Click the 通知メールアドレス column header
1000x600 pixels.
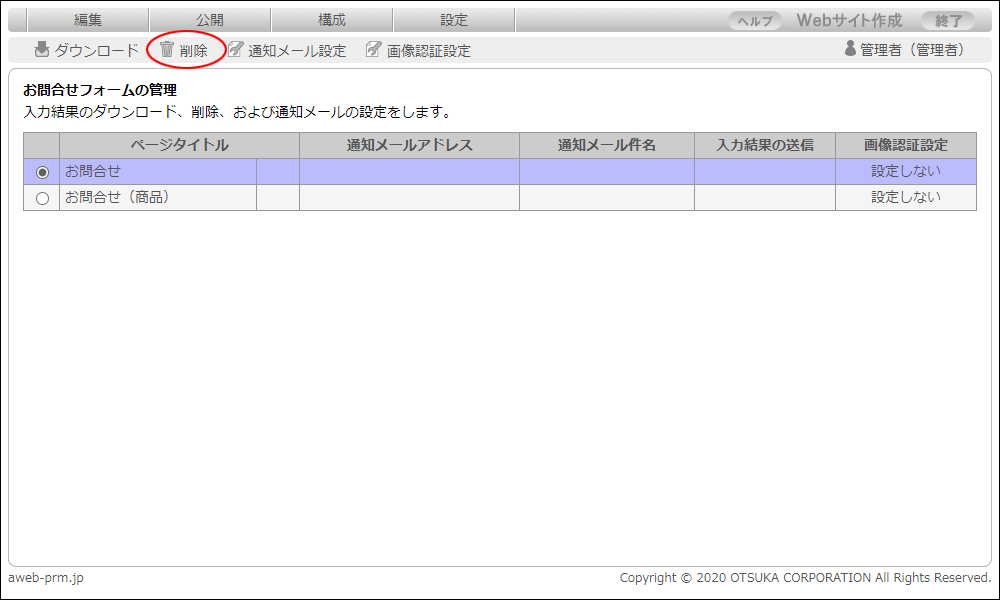(409, 146)
